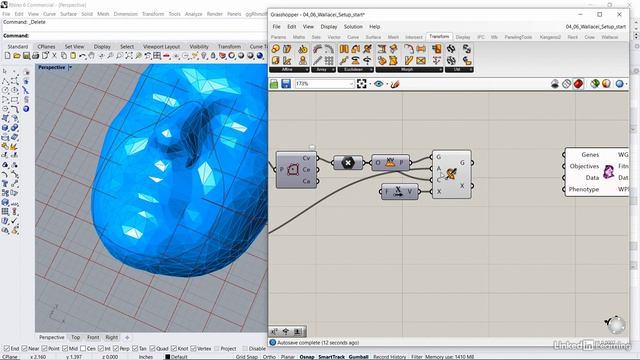This screenshot has width=640, height=360.
Task: Open the Solution menu in Grasshopper
Action: (x=353, y=27)
